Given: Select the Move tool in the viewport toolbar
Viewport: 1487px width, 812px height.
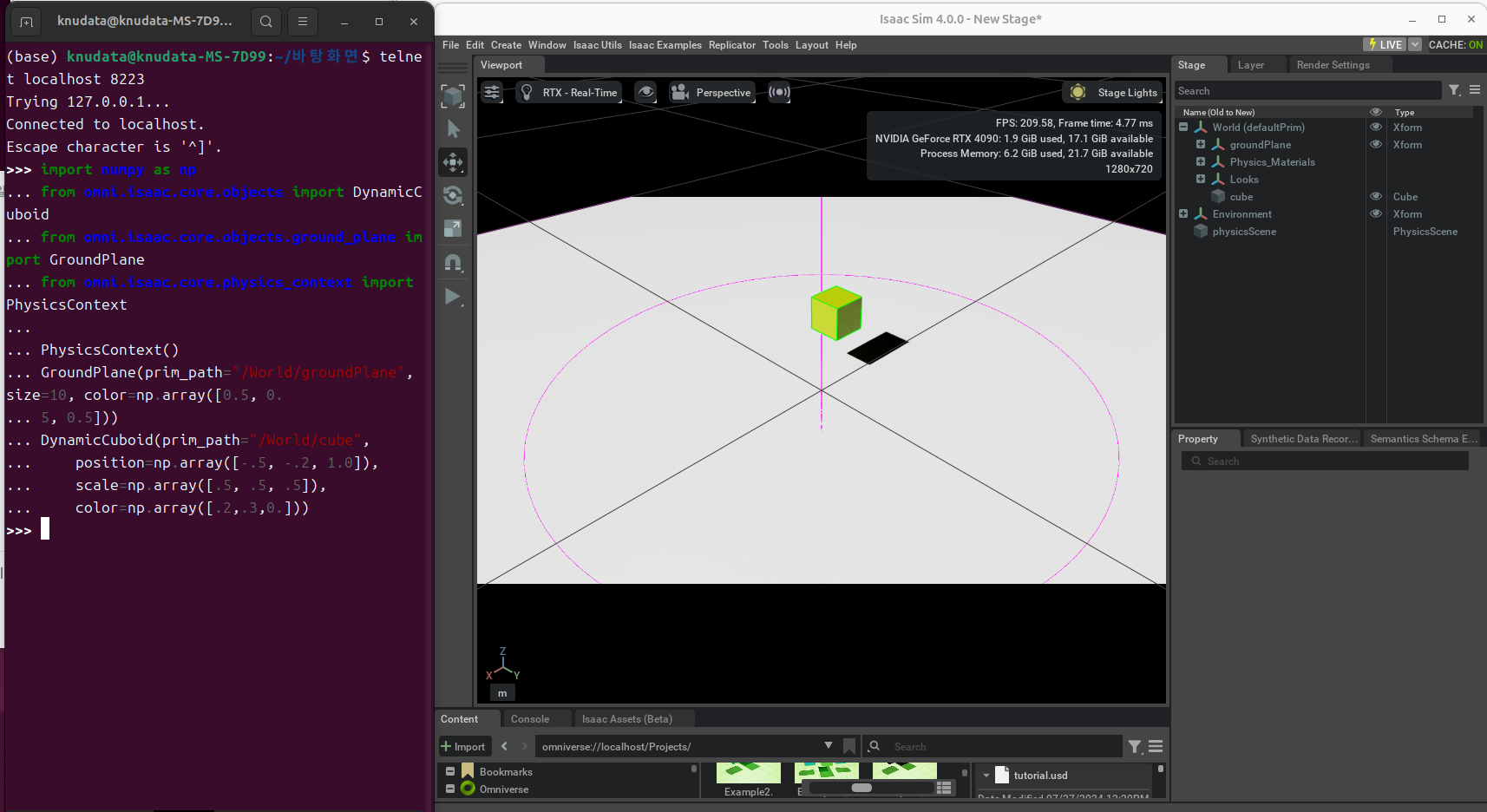Looking at the screenshot, I should (x=453, y=162).
